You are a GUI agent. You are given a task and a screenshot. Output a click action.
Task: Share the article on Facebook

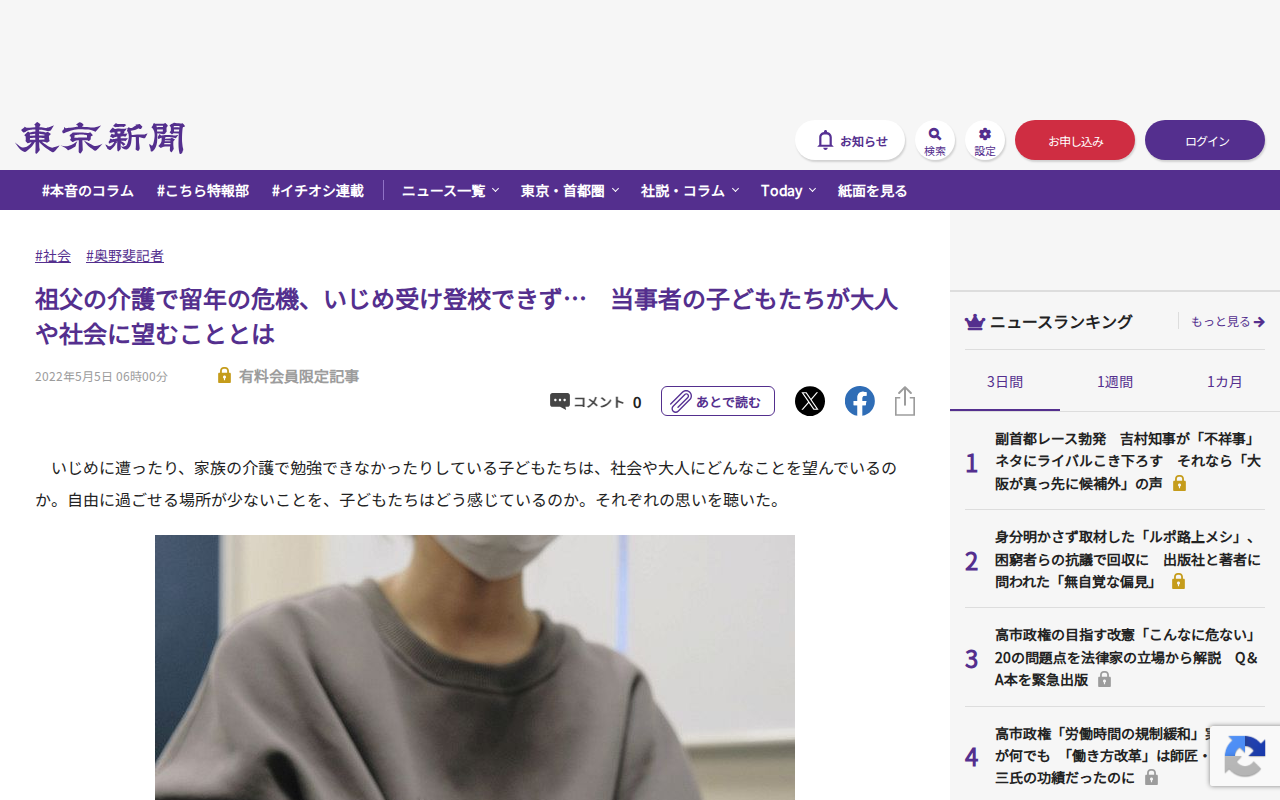pos(860,401)
